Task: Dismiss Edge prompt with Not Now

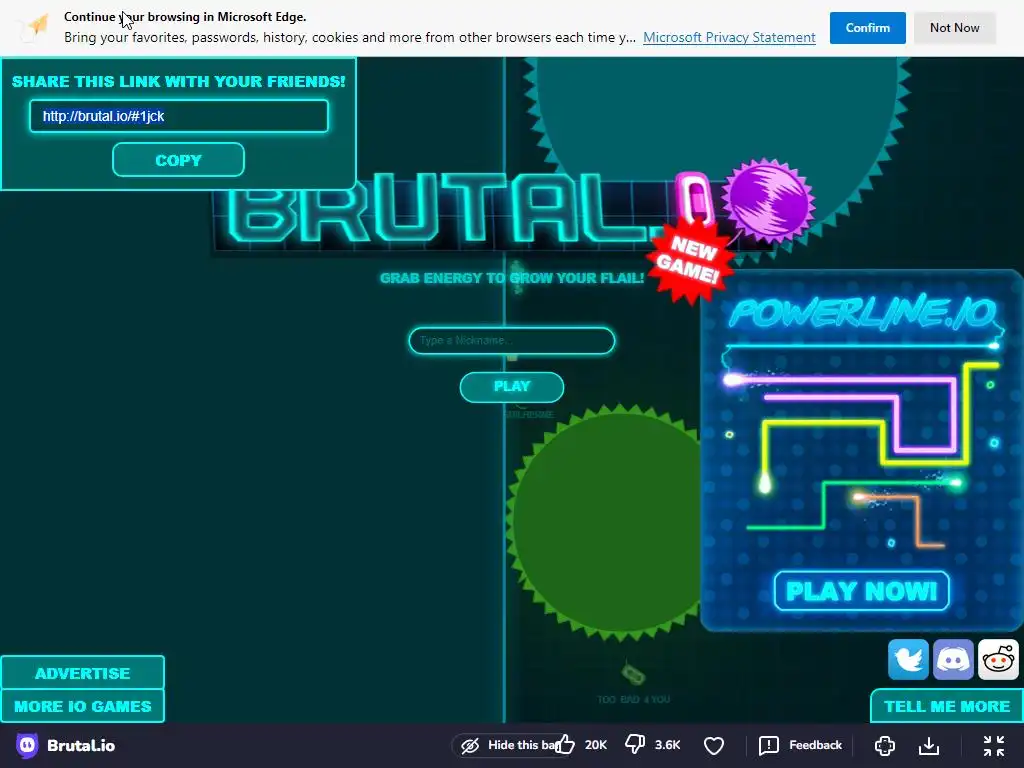Action: 954,27
